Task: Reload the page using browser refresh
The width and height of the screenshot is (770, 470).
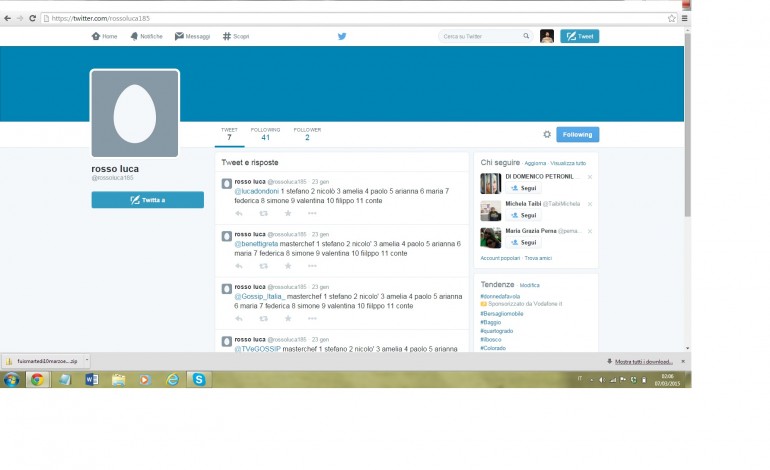Action: coord(33,18)
